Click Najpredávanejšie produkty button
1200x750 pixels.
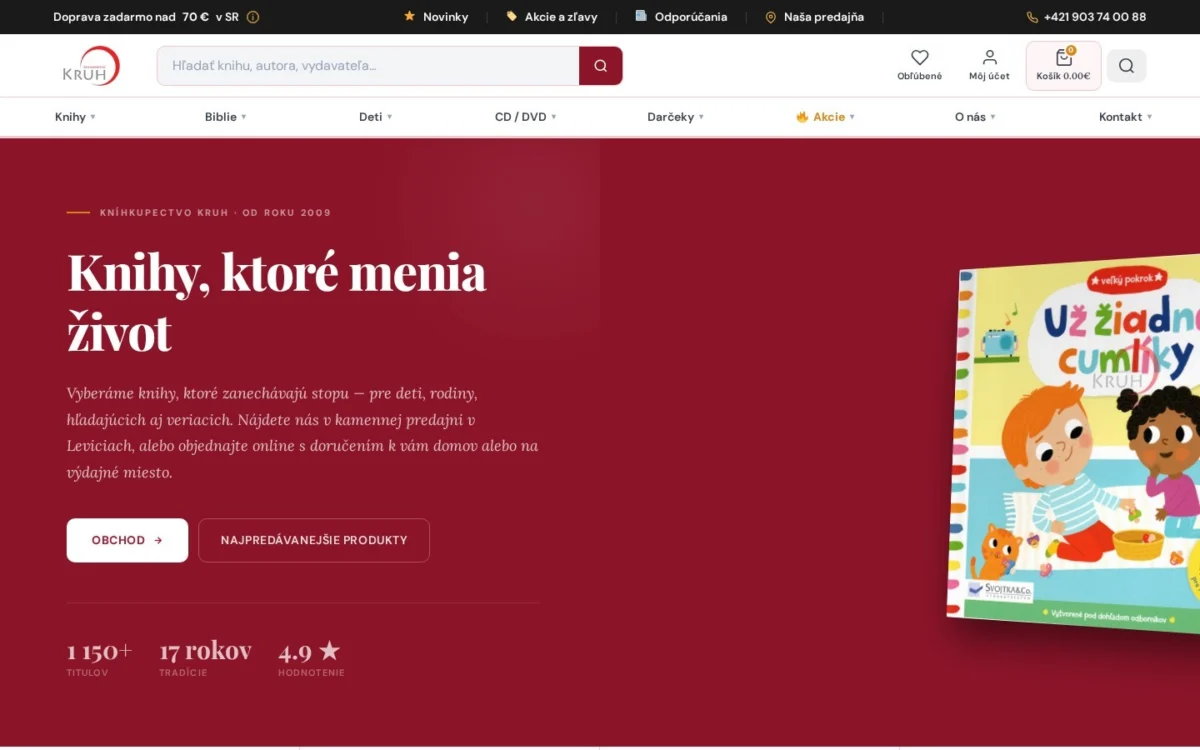pyautogui.click(x=314, y=540)
